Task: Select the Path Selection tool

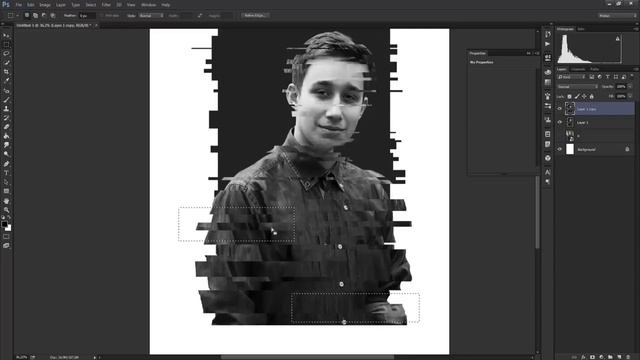Action: pos(6,182)
